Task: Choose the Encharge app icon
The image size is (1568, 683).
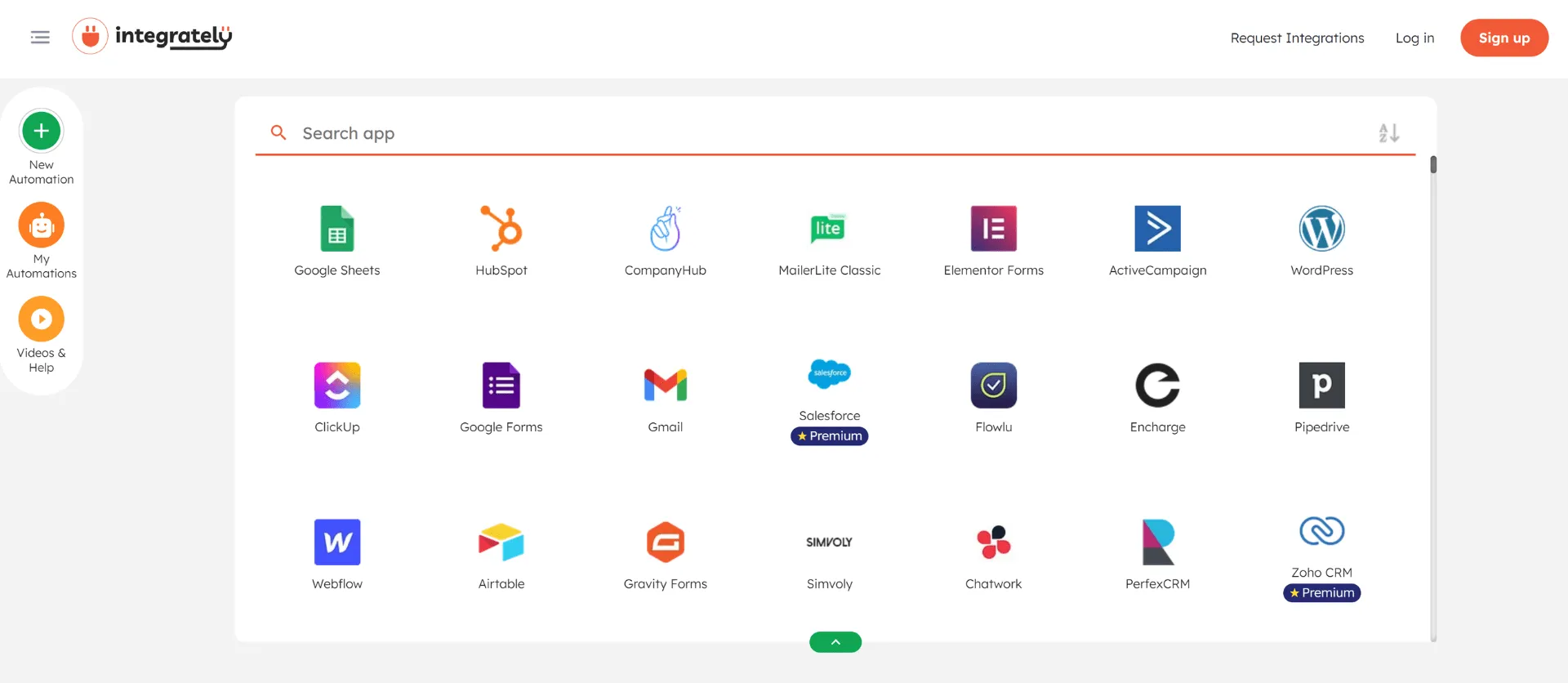Action: click(x=1158, y=386)
